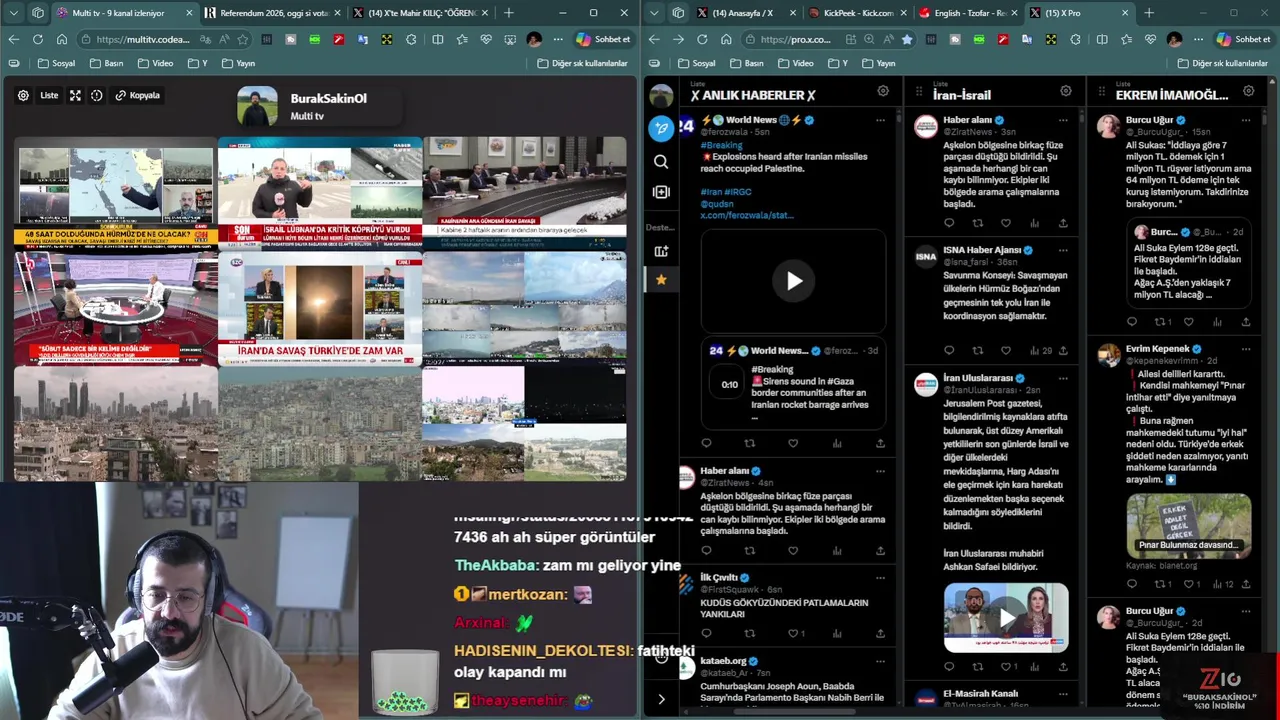Viewport: 1280px width, 720px height.
Task: Open profile avatar at top of X Pro sidebar
Action: [x=661, y=96]
